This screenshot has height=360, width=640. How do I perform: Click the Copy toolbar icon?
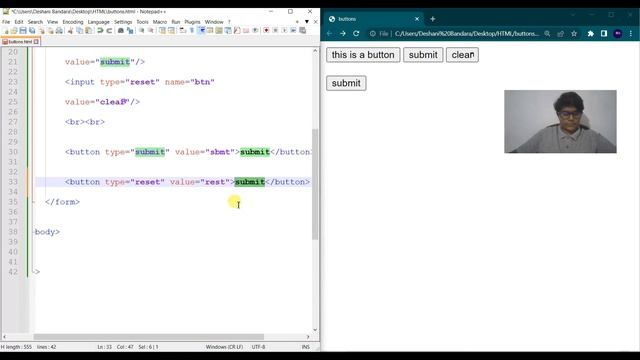80,31
